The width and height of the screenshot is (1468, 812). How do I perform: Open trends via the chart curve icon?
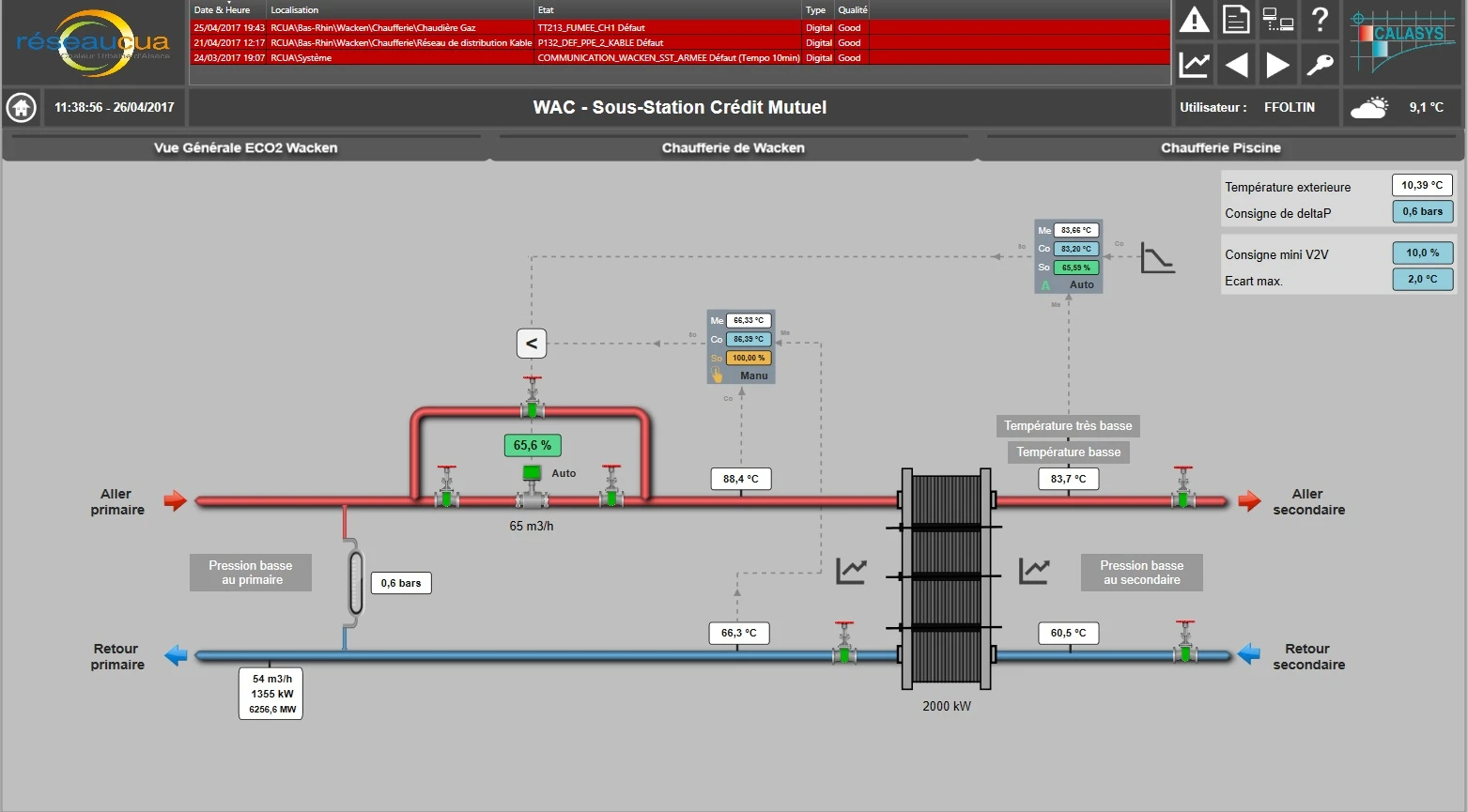pos(1193,64)
